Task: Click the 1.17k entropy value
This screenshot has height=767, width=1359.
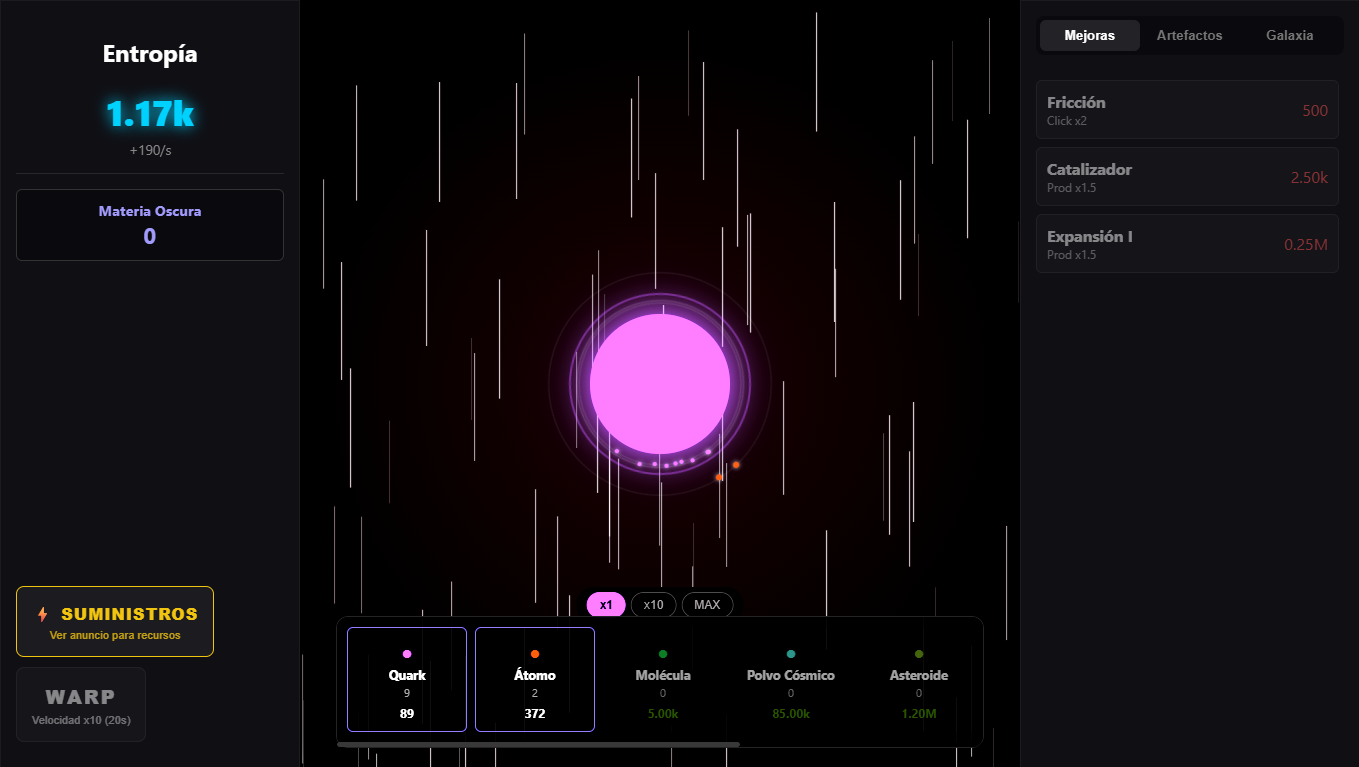Action: coord(150,114)
